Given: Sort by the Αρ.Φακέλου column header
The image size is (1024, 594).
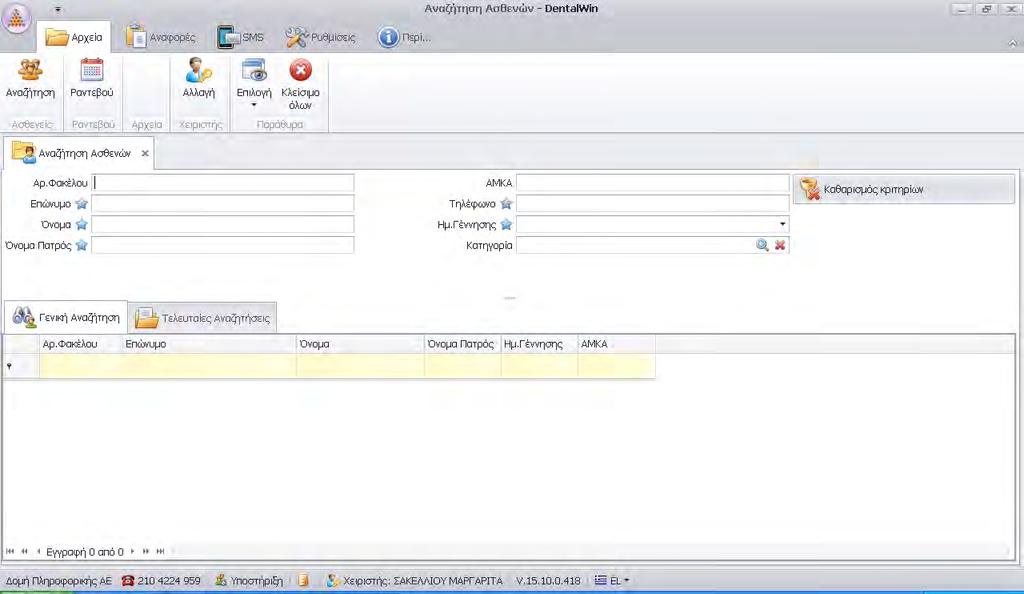Looking at the screenshot, I should tap(81, 344).
